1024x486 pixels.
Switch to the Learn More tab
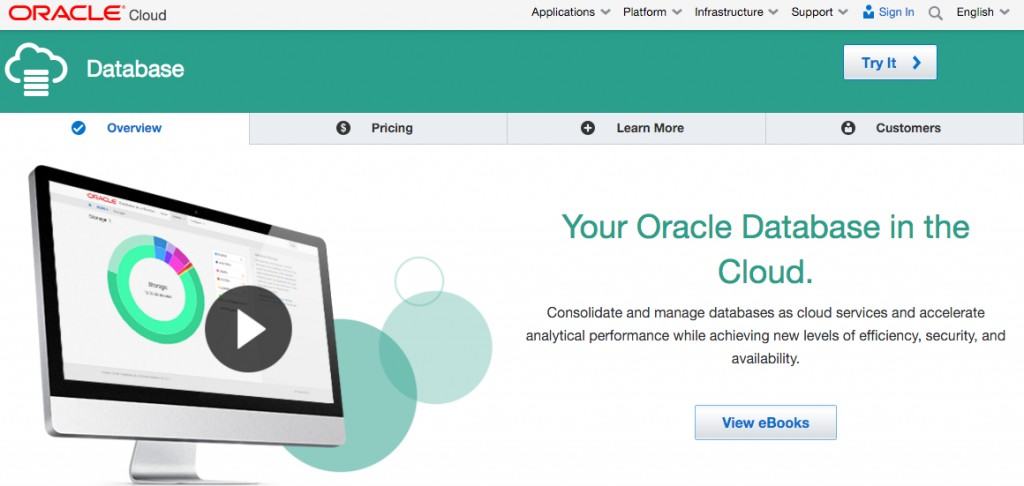click(636, 128)
